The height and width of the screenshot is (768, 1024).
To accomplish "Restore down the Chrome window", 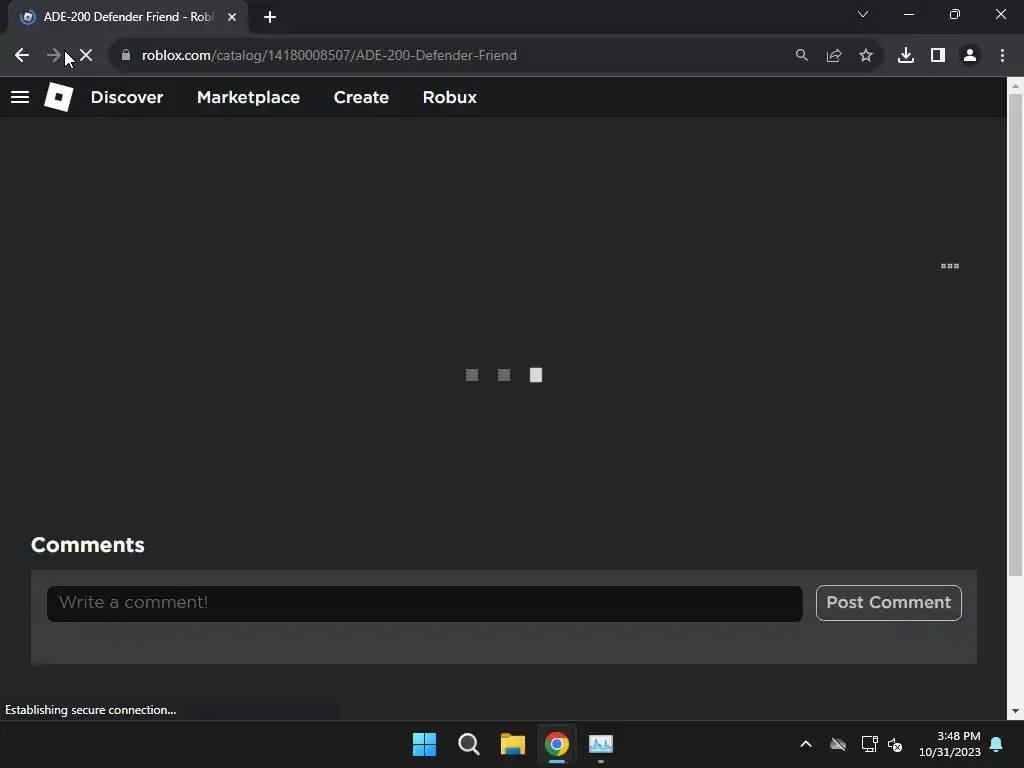I will tap(955, 14).
